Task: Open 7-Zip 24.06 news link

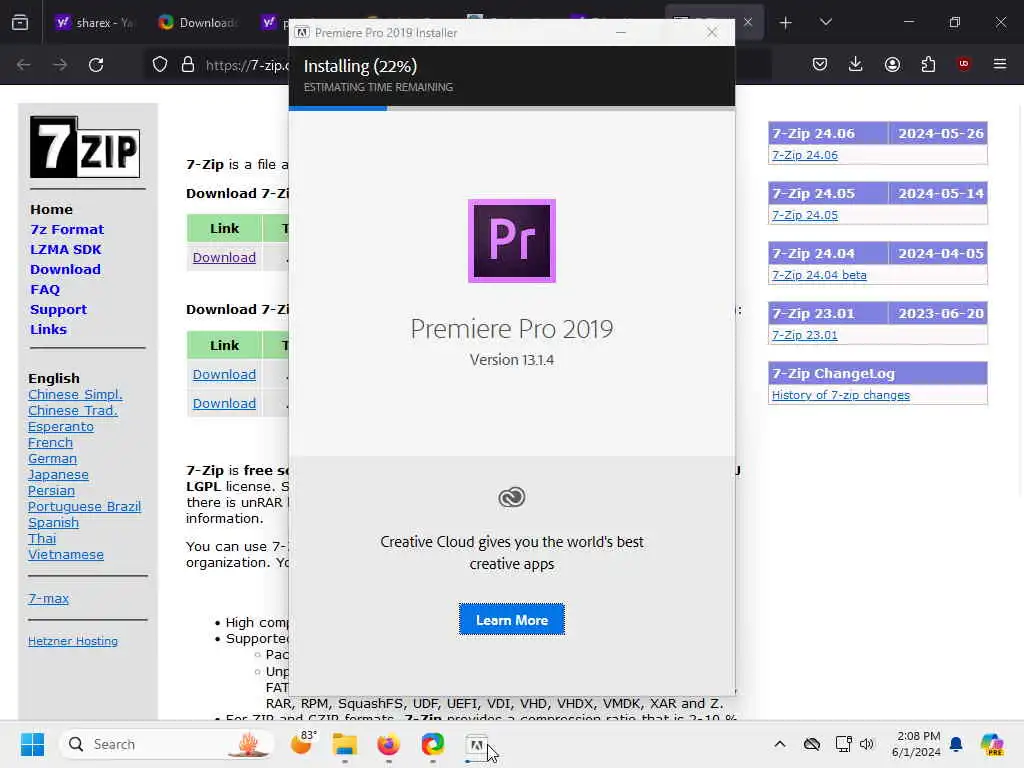Action: click(805, 155)
